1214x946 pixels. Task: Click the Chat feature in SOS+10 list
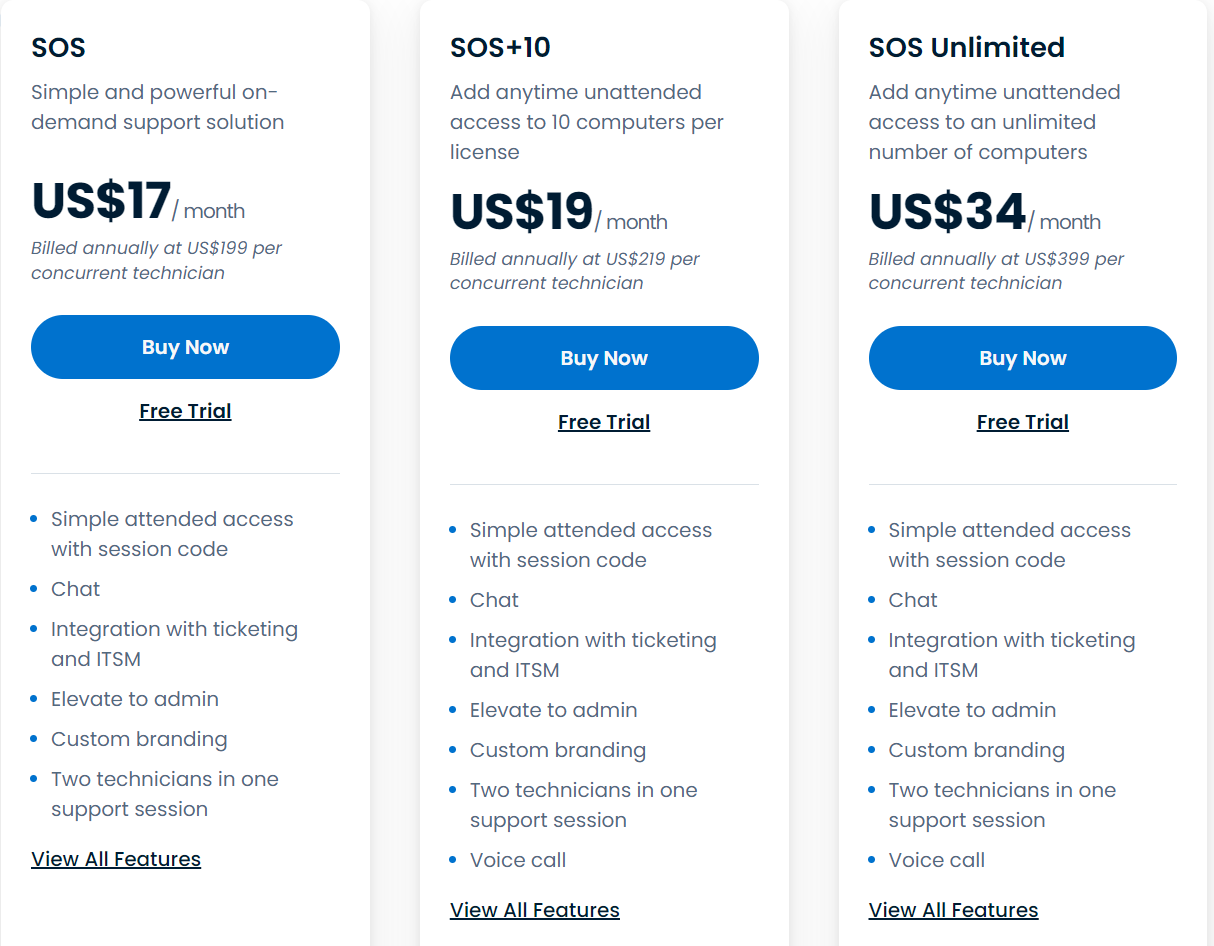click(x=494, y=600)
